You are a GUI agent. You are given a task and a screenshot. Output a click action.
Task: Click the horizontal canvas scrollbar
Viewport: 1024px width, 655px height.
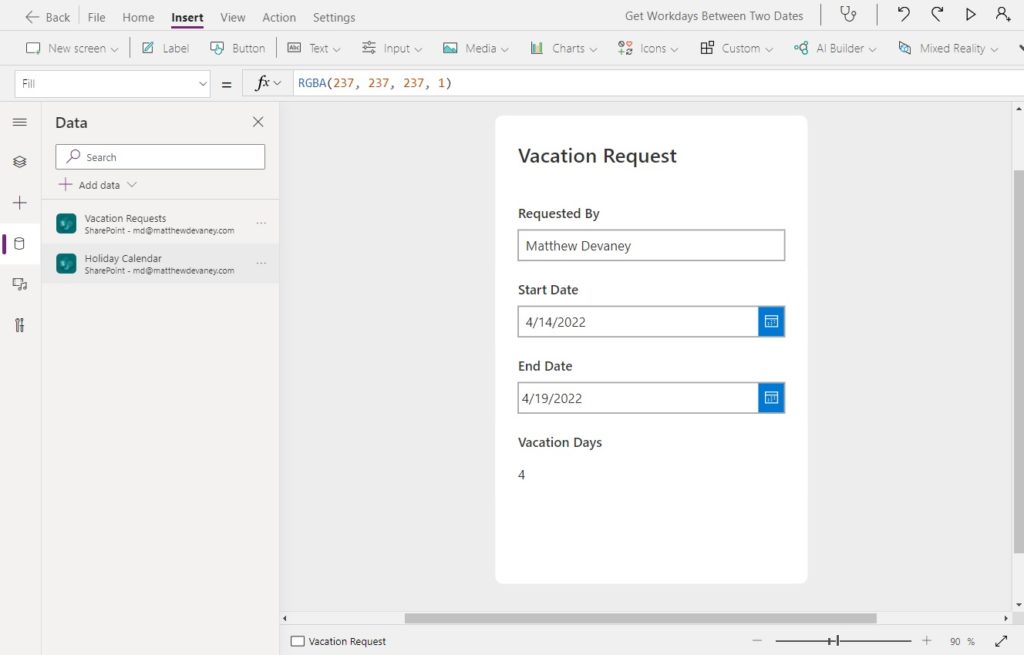point(640,618)
